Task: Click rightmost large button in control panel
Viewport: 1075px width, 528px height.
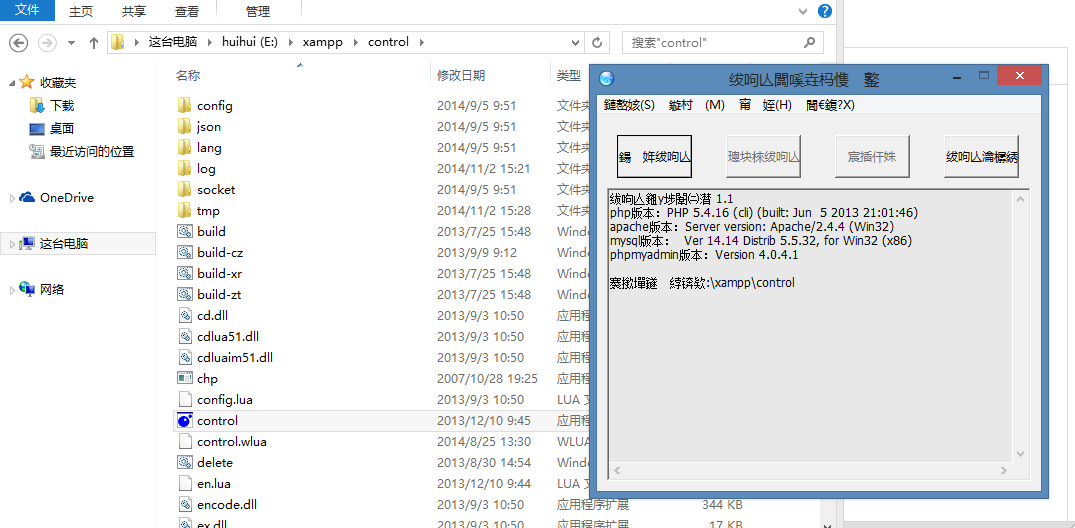Action: 982,156
